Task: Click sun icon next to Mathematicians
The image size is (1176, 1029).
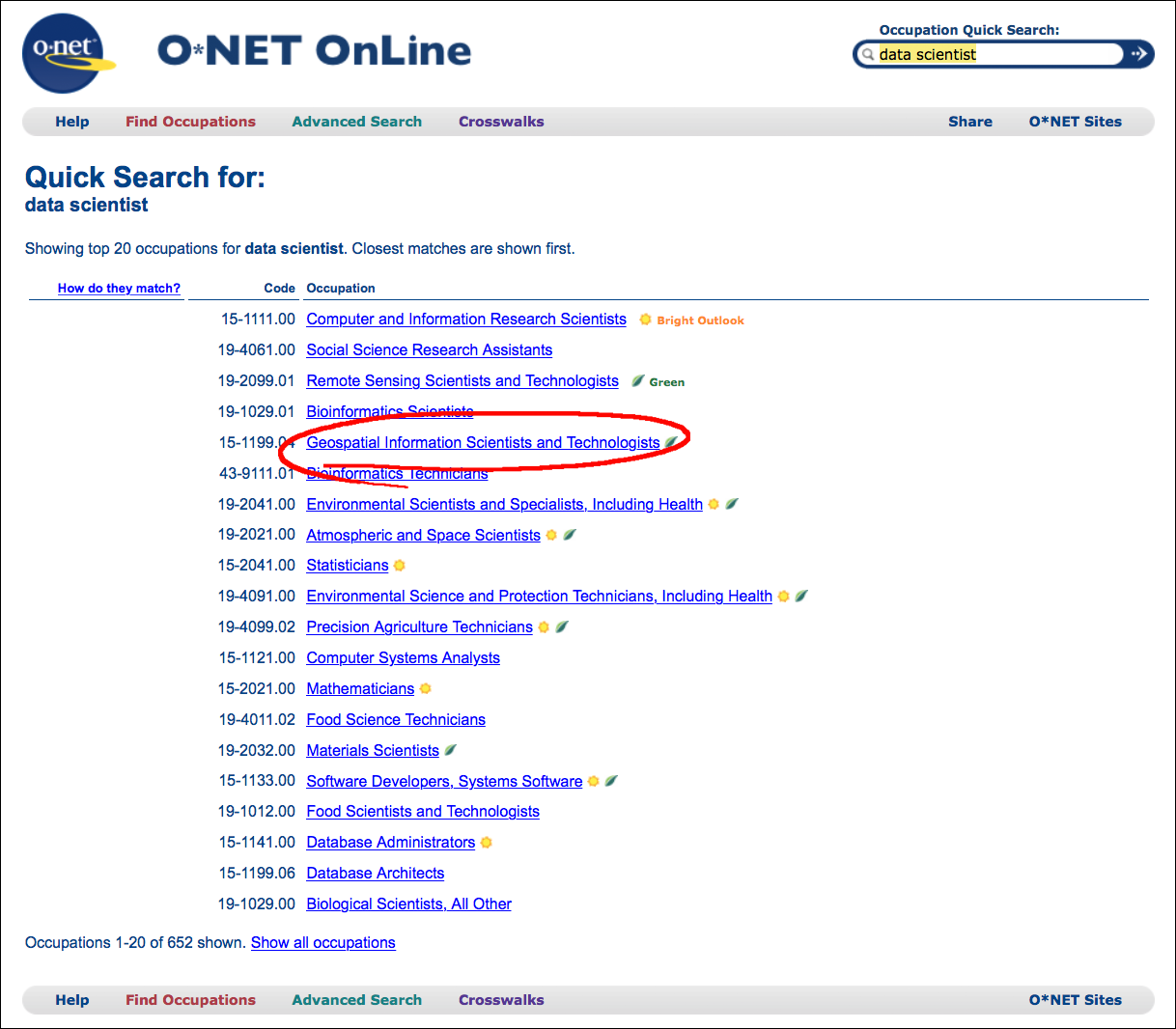Action: tap(425, 689)
